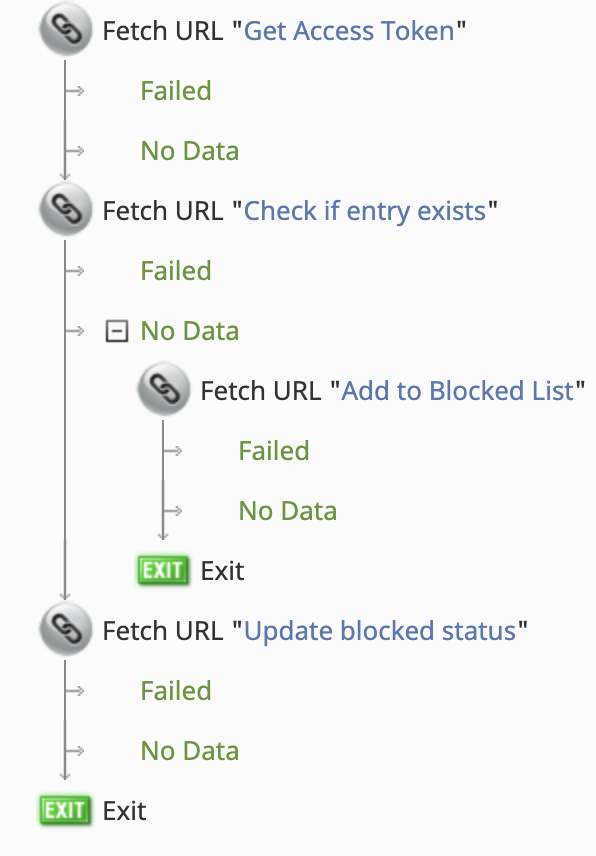Image resolution: width=596 pixels, height=856 pixels.
Task: Open the Add to Blocked List link
Action: [x=458, y=391]
